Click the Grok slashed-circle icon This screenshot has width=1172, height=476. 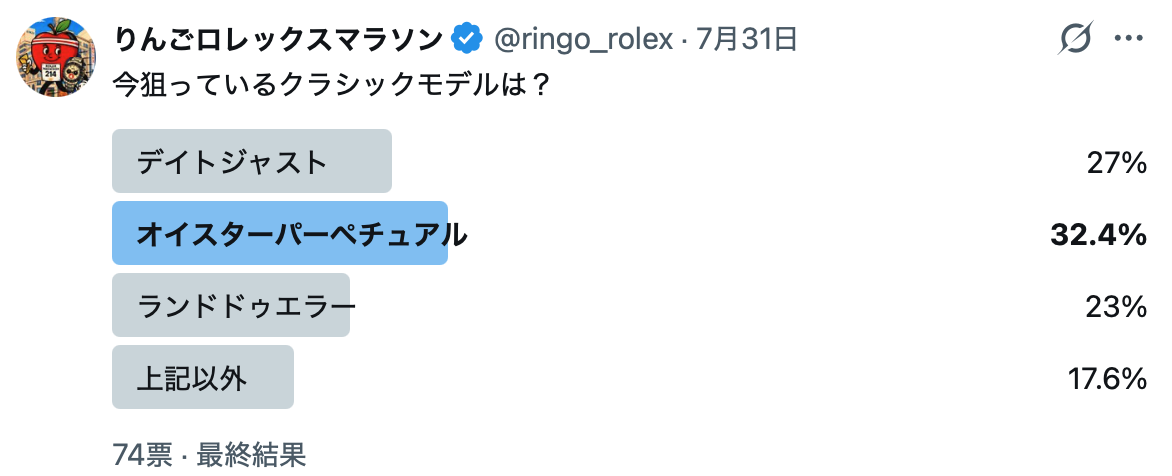1076,39
